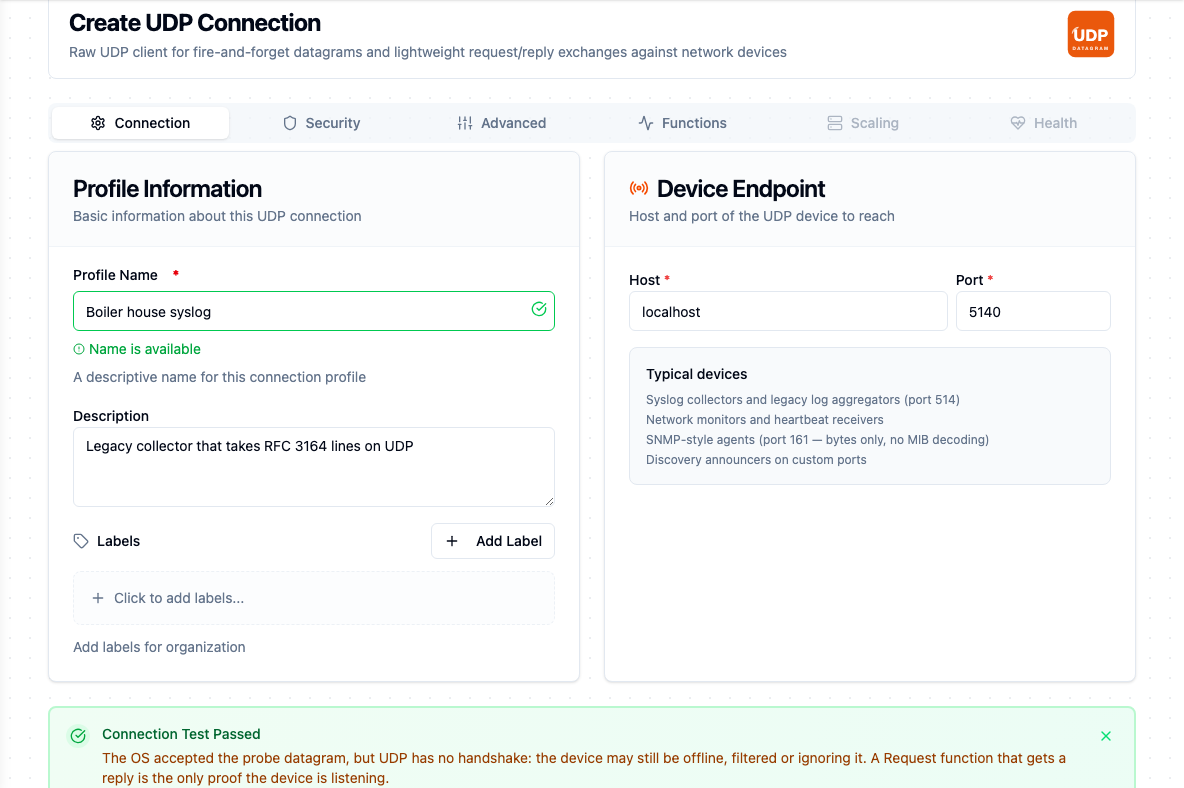Click the 'Create UDP Connection' heading

click(x=195, y=23)
